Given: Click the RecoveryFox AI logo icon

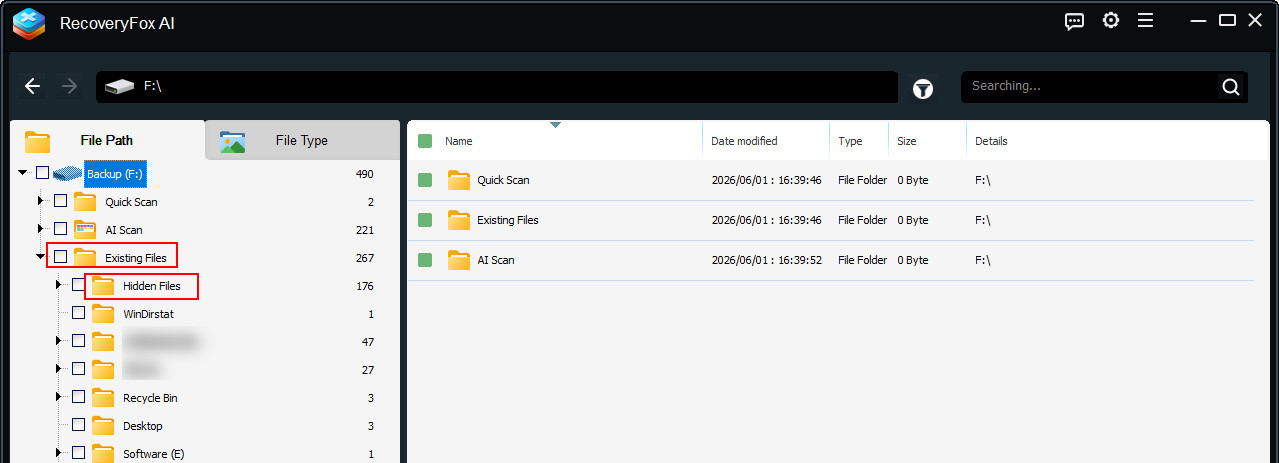Looking at the screenshot, I should (x=28, y=22).
